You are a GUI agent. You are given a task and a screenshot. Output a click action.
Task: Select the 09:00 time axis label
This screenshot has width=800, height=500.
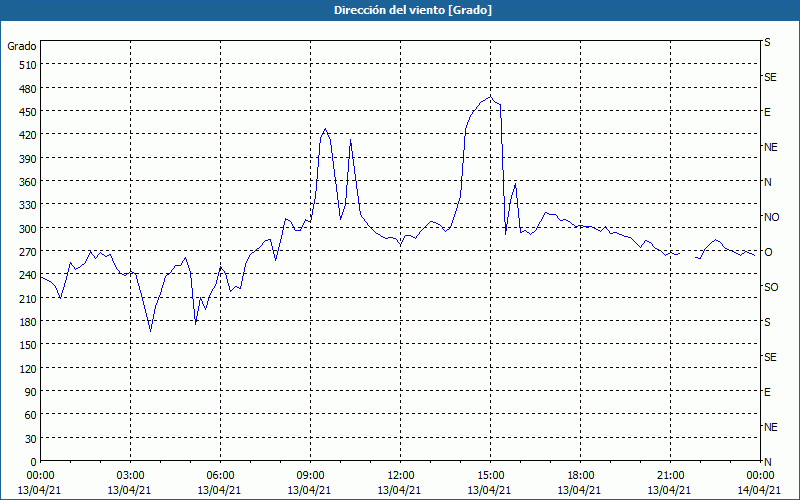click(x=310, y=475)
